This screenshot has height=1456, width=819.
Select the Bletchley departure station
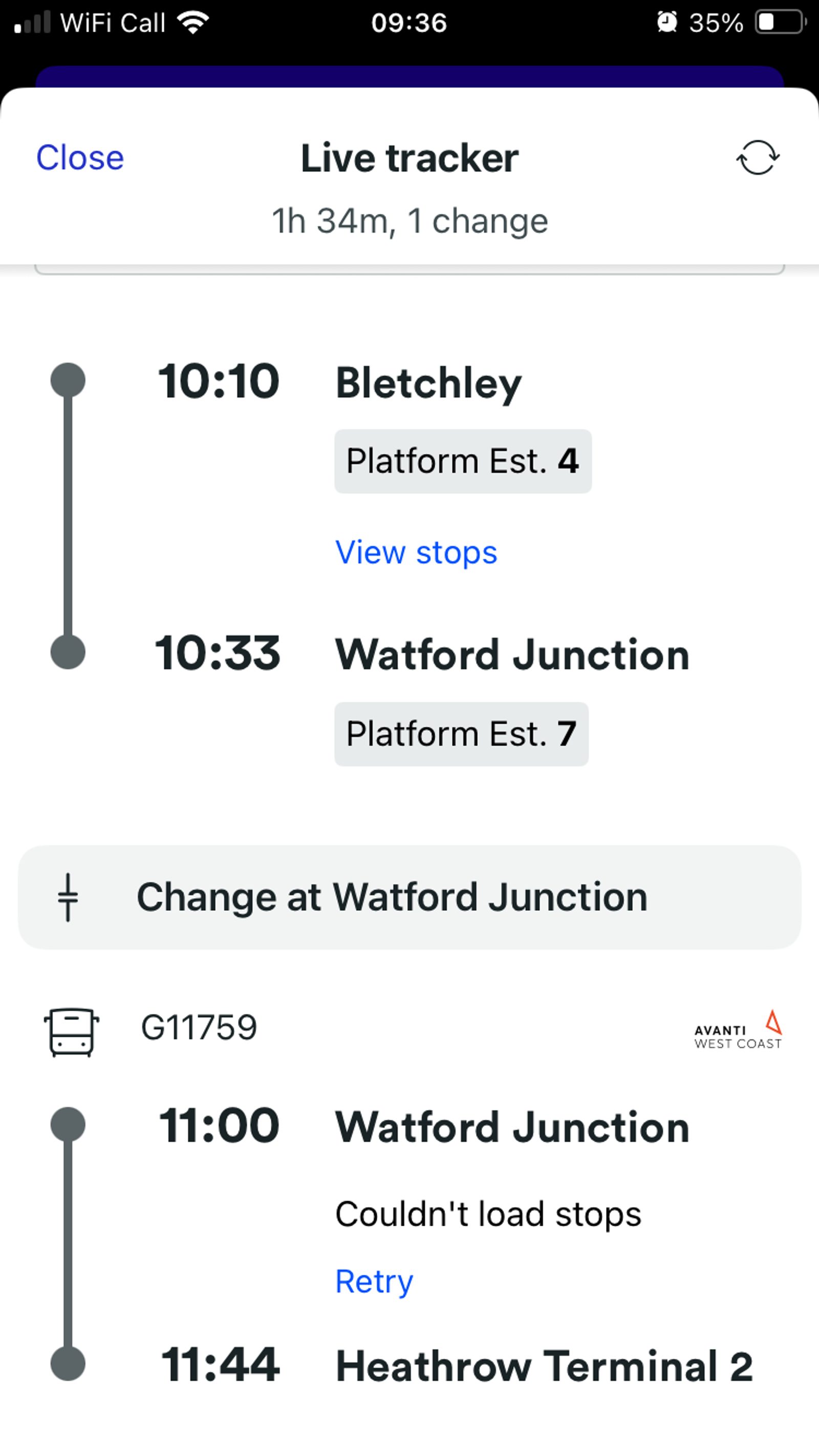click(428, 383)
